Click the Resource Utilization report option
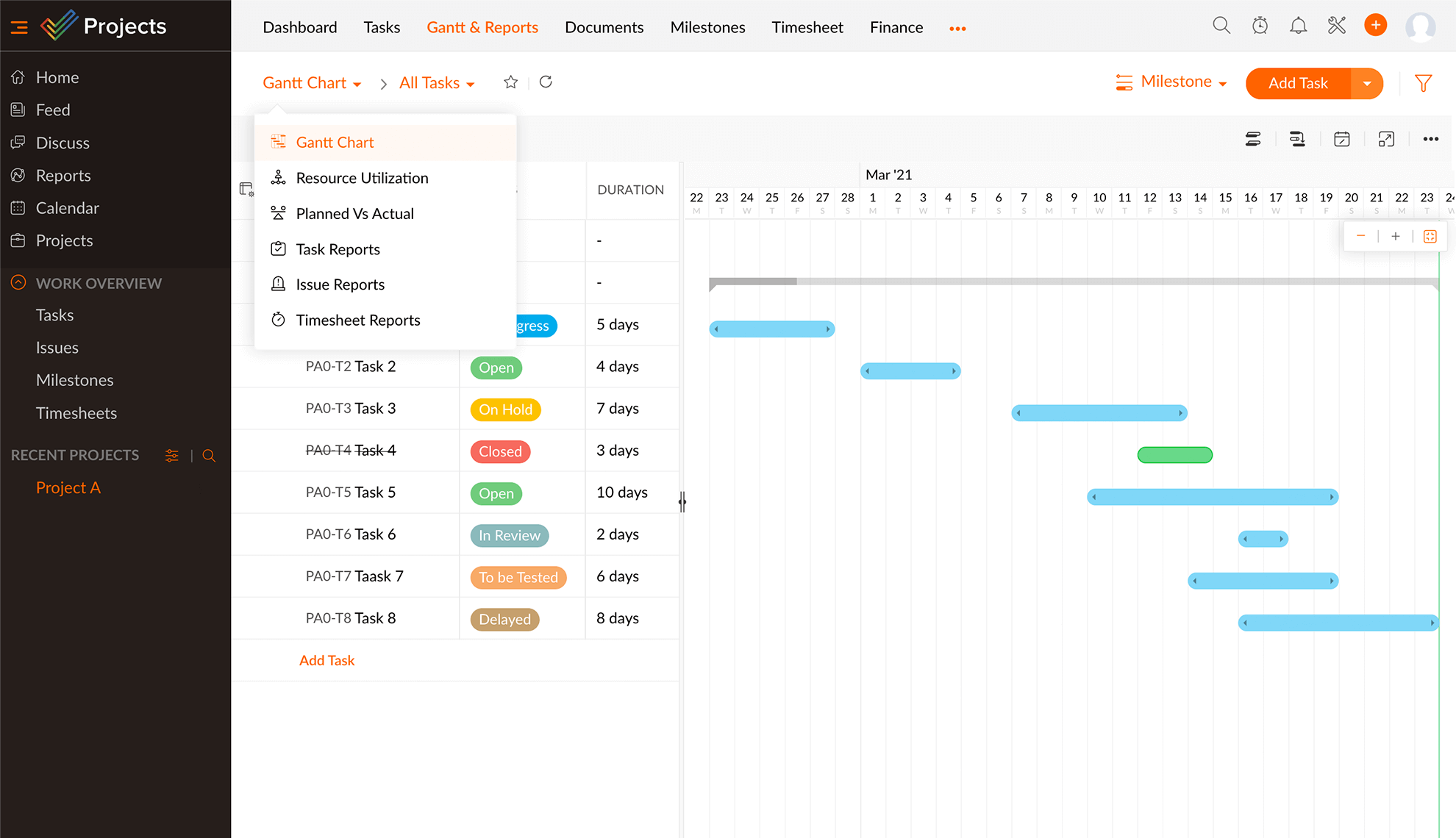1456x838 pixels. (x=362, y=178)
